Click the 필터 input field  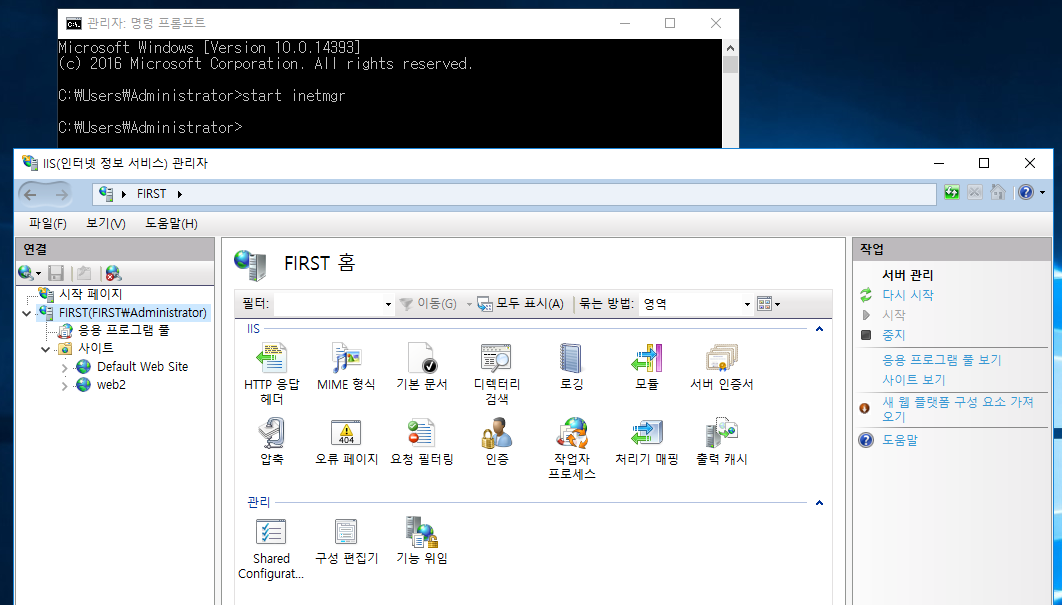coord(328,304)
